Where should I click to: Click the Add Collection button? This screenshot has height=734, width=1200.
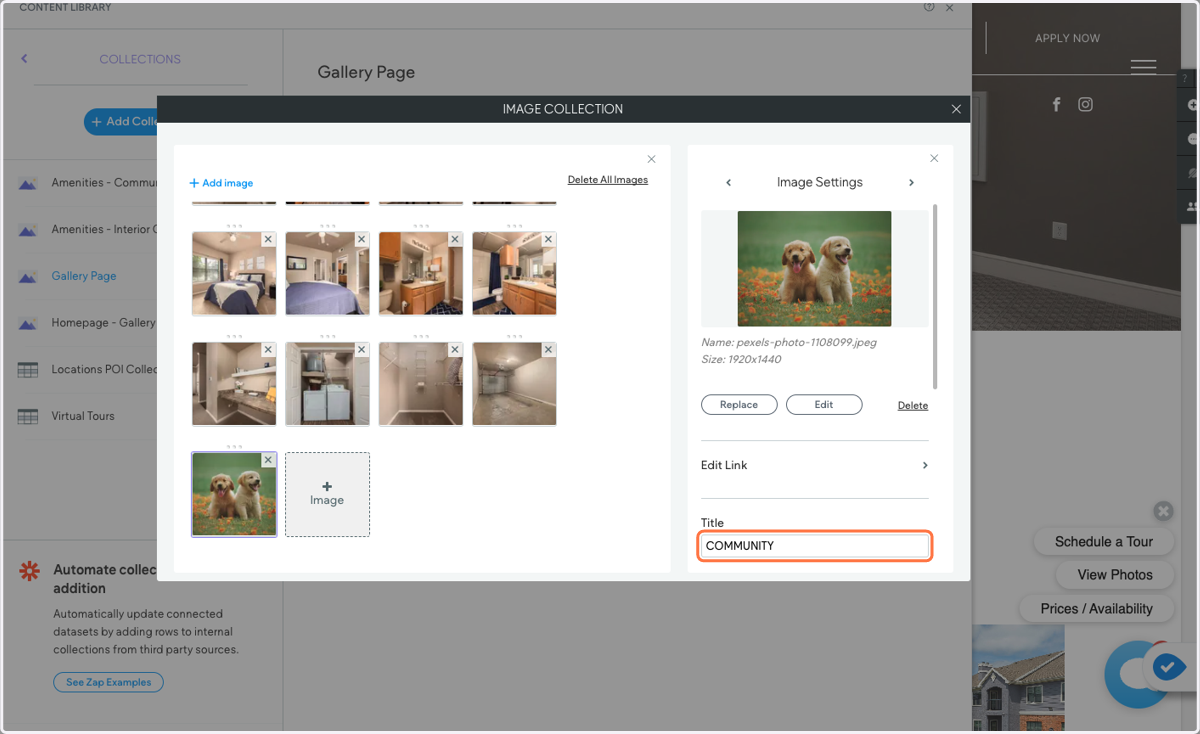(x=121, y=122)
